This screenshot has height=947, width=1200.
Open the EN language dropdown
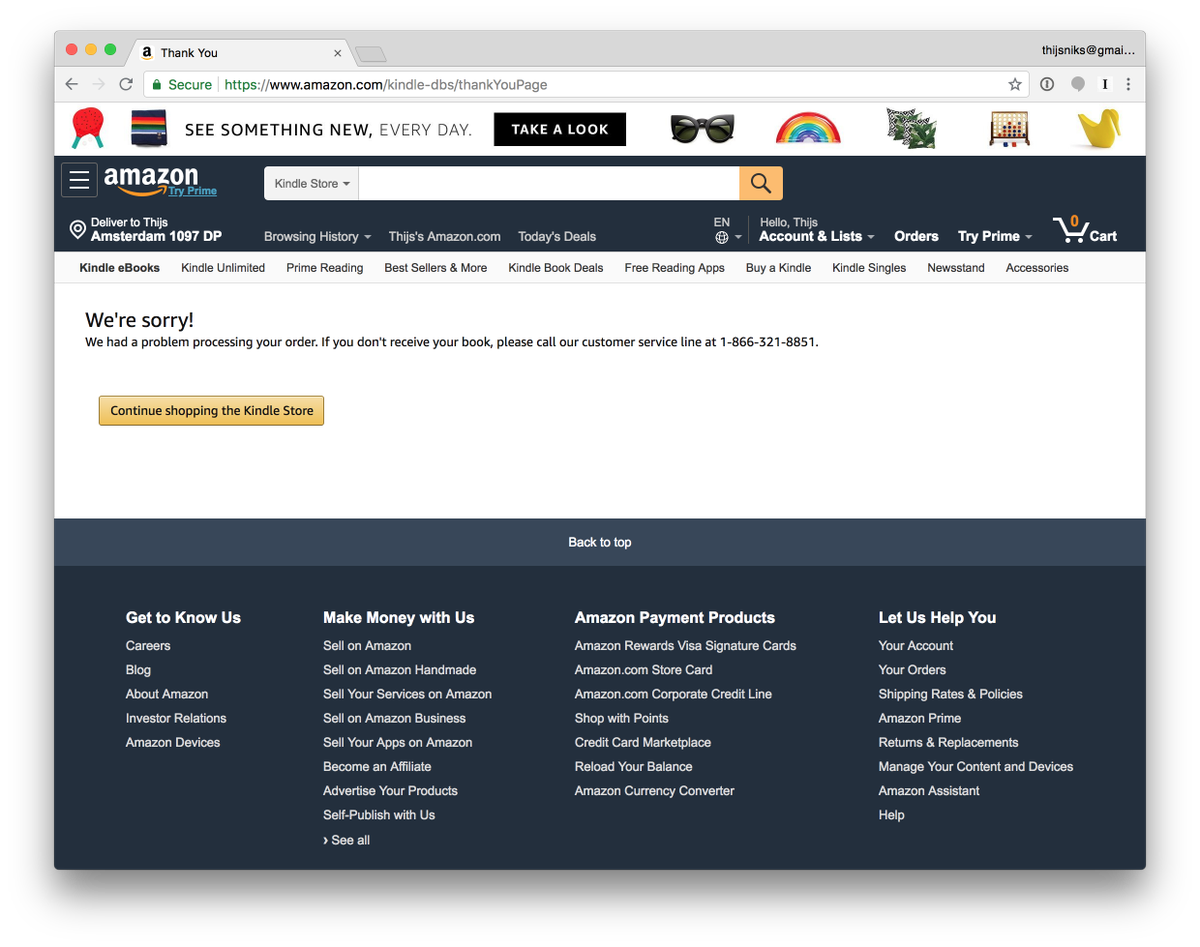(728, 230)
